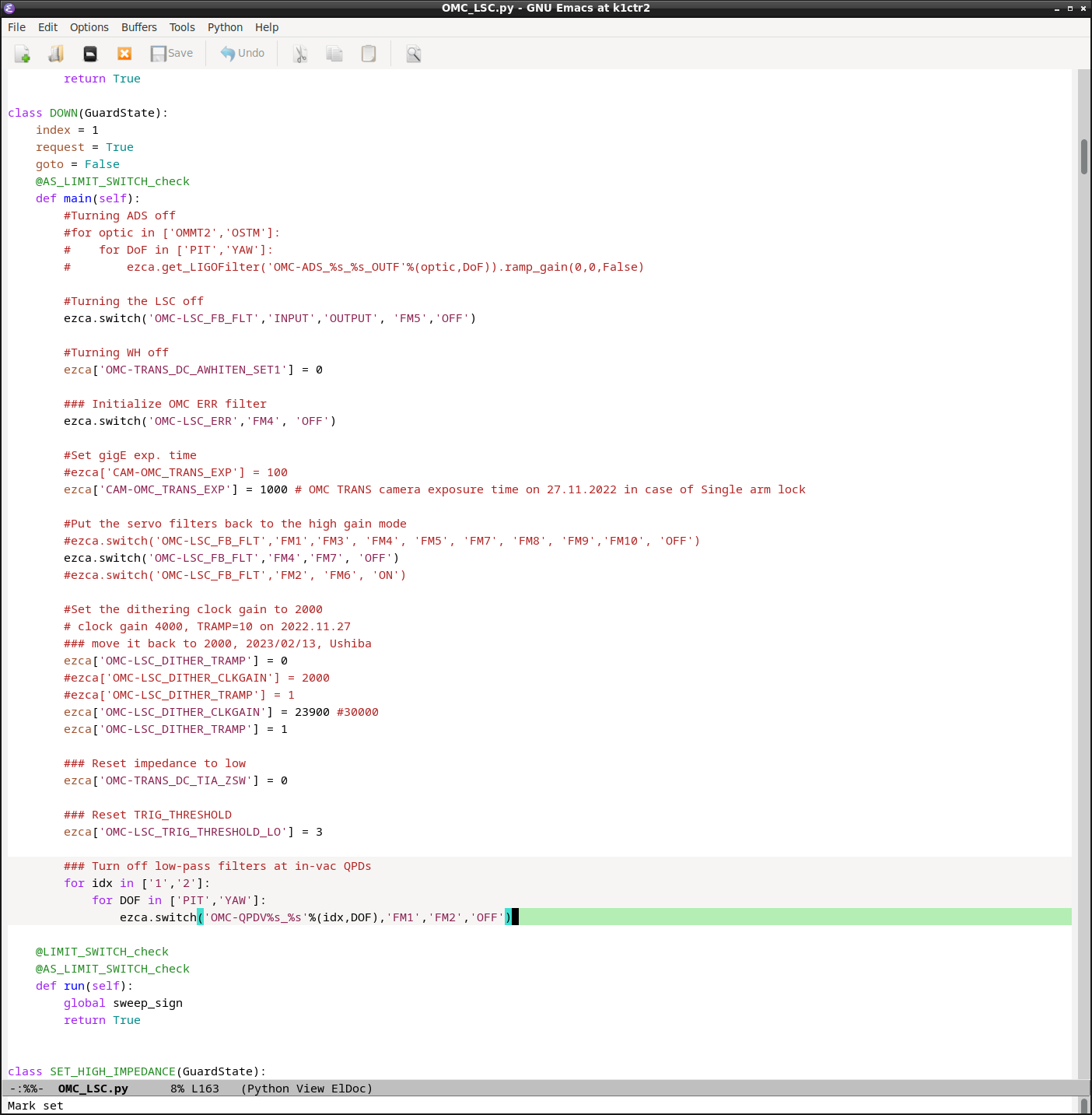Screen dimensions: 1092x1115
Task: Click the 'CAM-OMC_TRANS_EXP' = 1000 line
Action: [x=435, y=489]
